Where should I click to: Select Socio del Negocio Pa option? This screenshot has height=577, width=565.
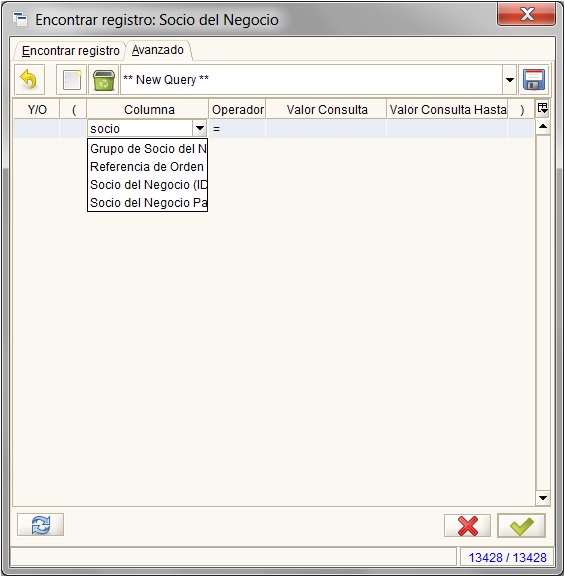[x=148, y=203]
